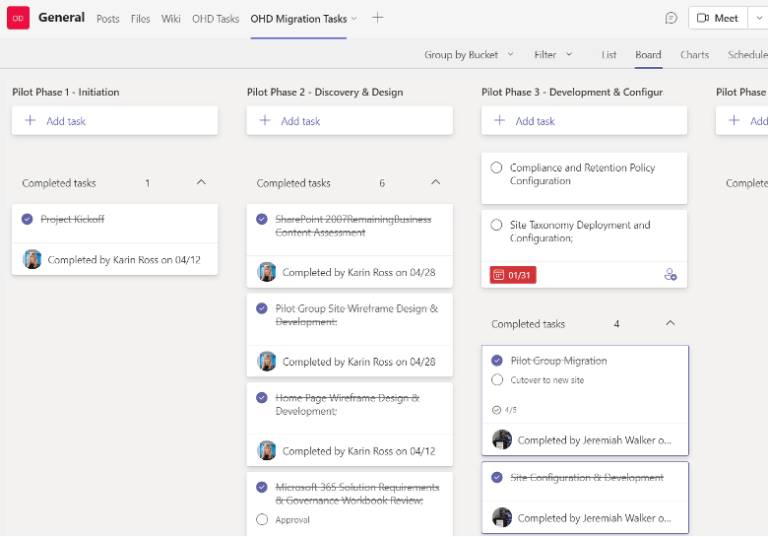Switch to Charts view

pos(694,54)
